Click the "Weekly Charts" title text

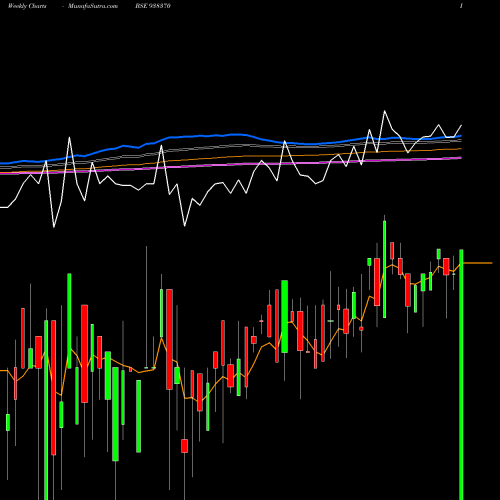pos(27,6)
